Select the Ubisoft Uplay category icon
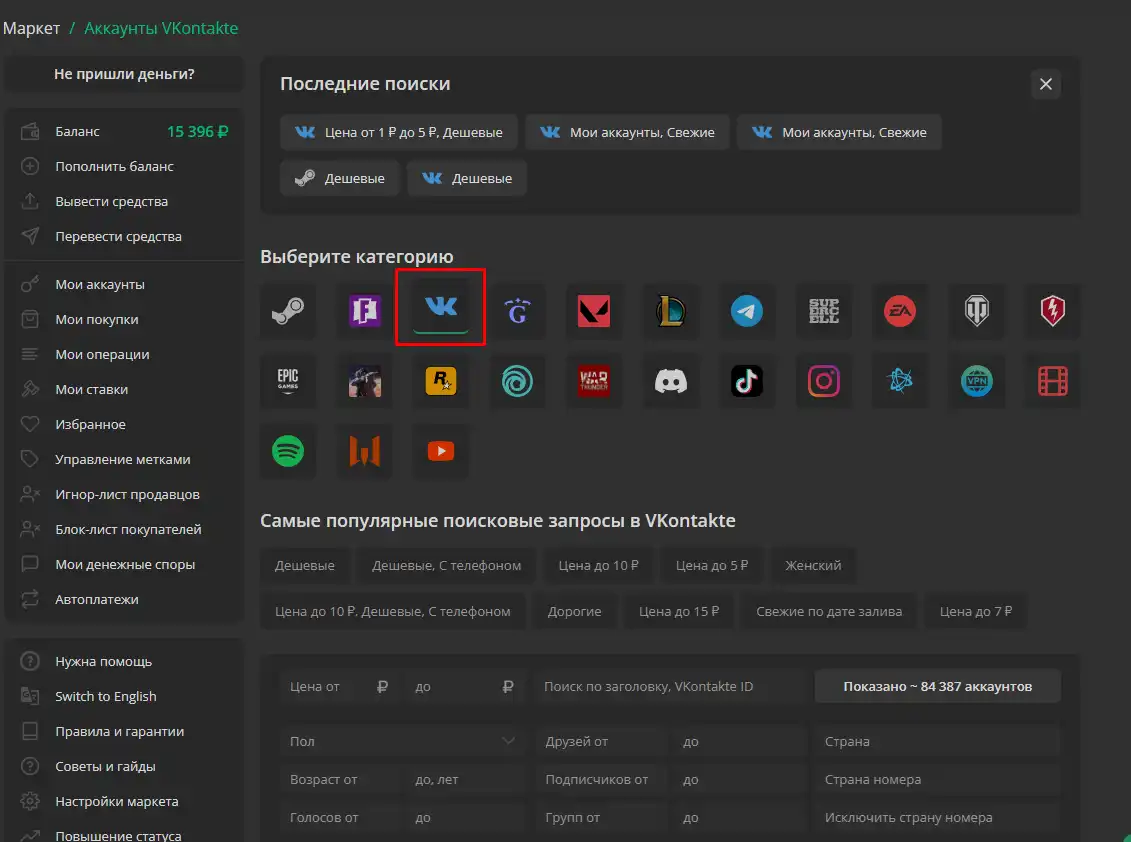The height and width of the screenshot is (842, 1131). tap(517, 381)
